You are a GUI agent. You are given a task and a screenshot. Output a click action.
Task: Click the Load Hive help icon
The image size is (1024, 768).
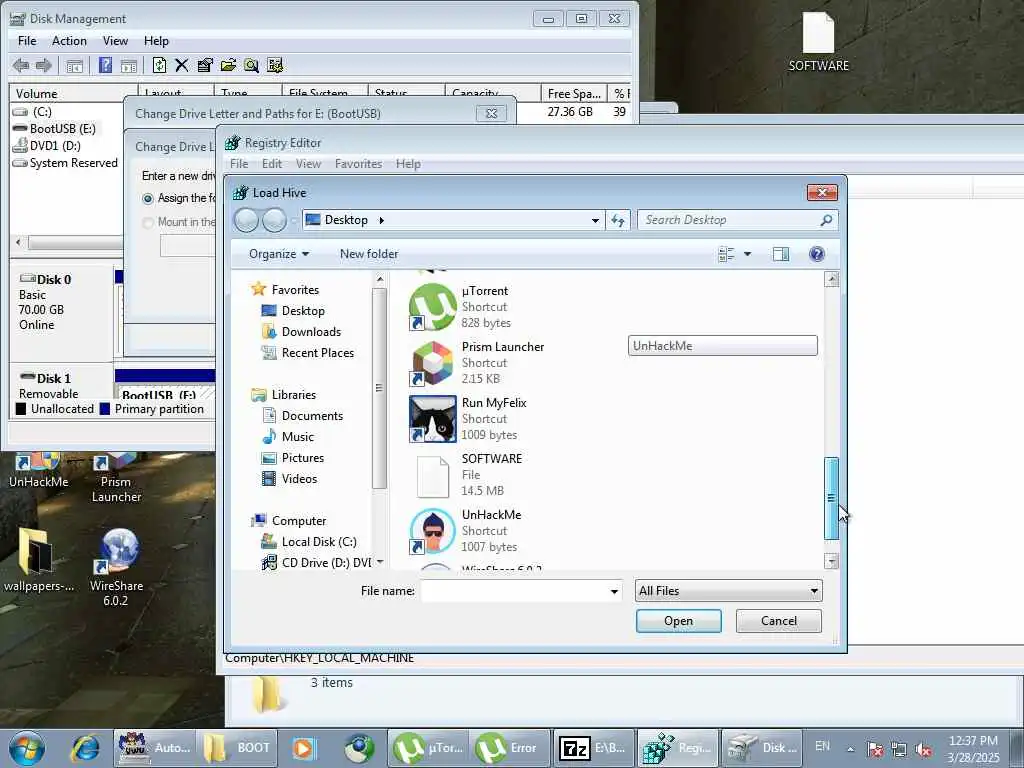tap(816, 254)
